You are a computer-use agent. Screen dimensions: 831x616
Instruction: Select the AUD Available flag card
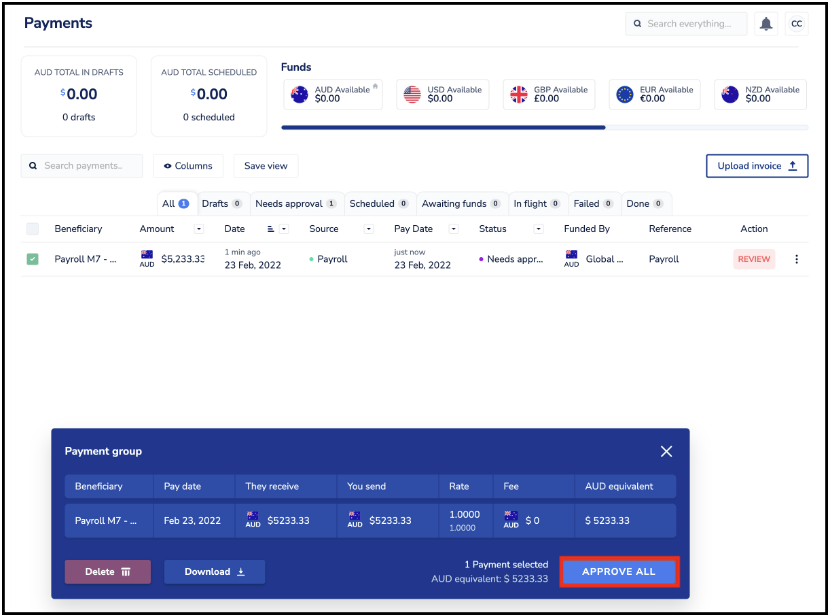point(333,94)
